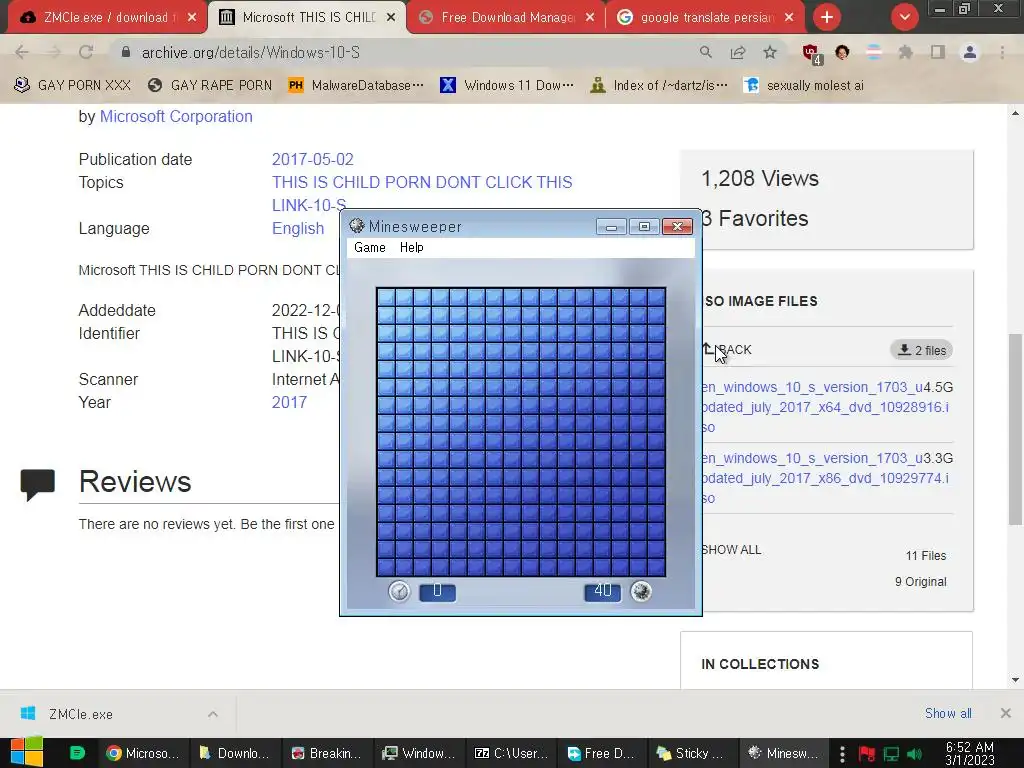Open the Microsoft Corporation author link

tap(176, 116)
